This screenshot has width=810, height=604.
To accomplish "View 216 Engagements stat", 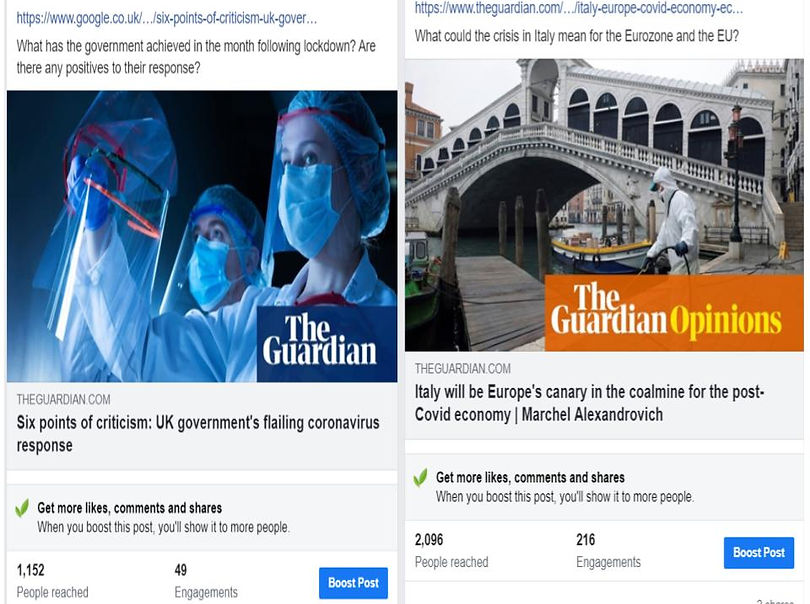I will coord(608,550).
